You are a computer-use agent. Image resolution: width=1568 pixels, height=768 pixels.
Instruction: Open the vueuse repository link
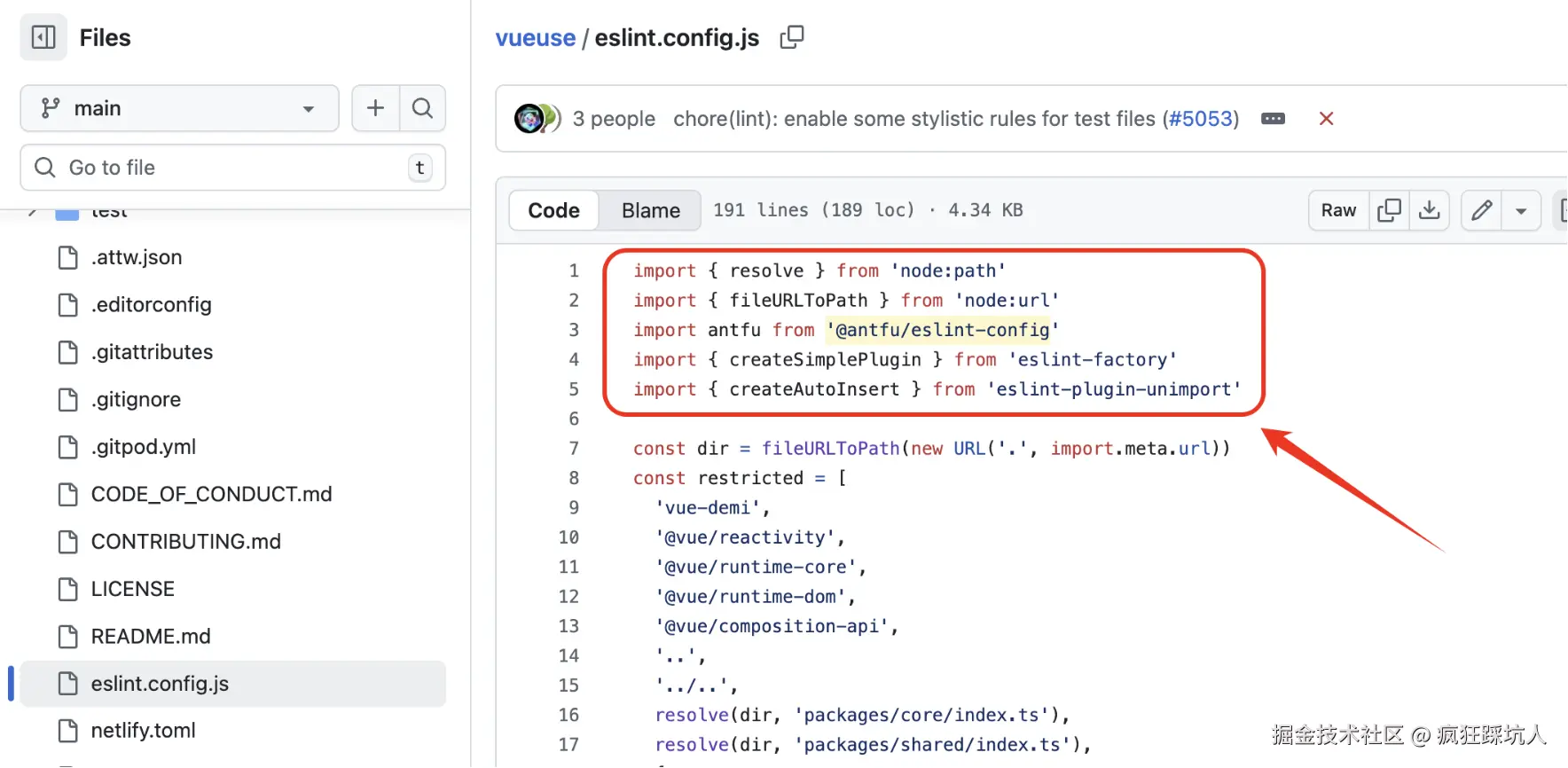[536, 38]
